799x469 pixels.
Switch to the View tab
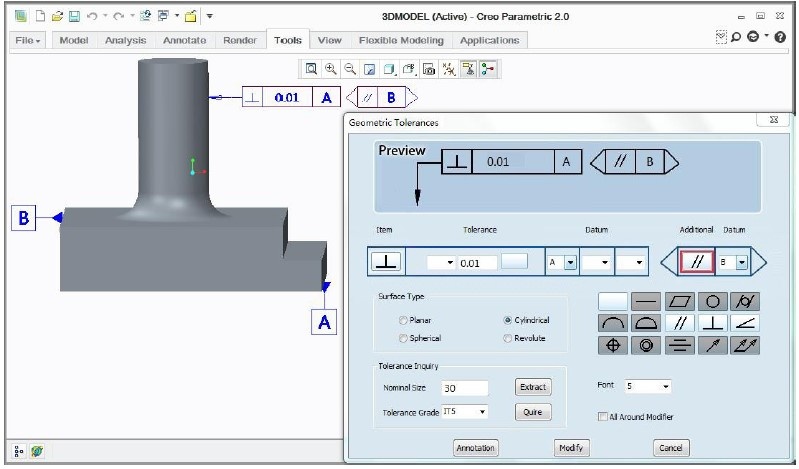coord(329,40)
